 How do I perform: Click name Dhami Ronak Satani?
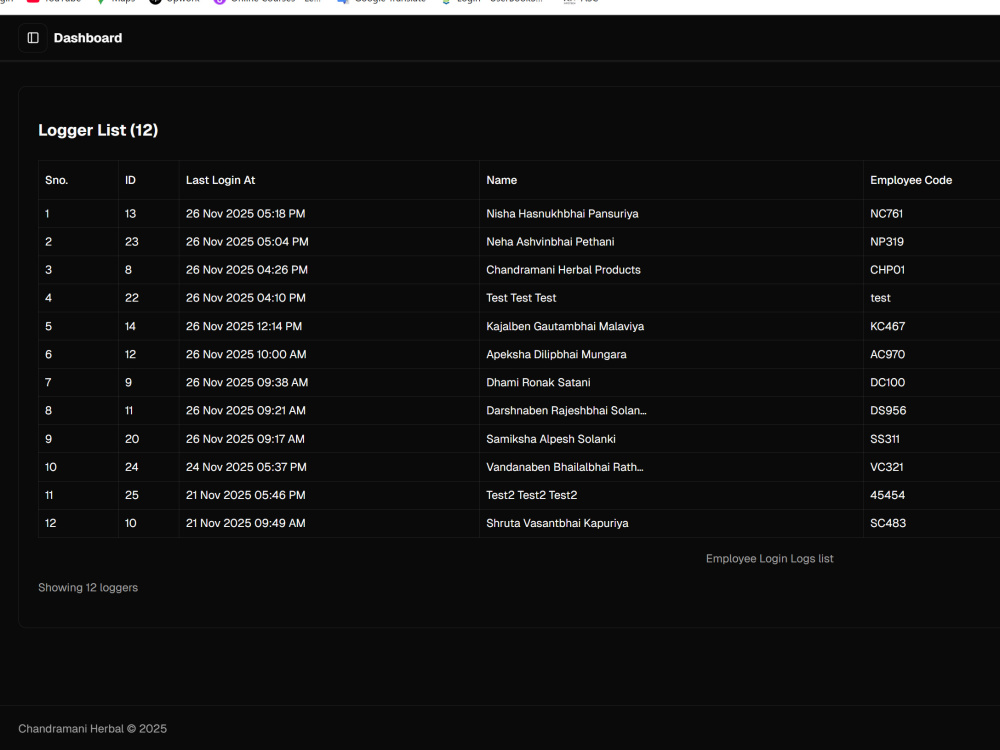point(538,383)
